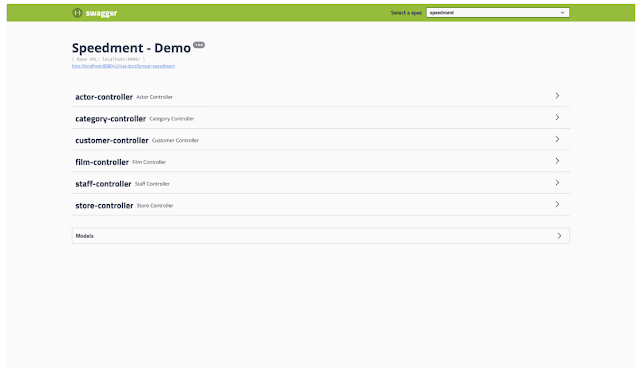Expand actor-controller with its chevron

pos(557,96)
